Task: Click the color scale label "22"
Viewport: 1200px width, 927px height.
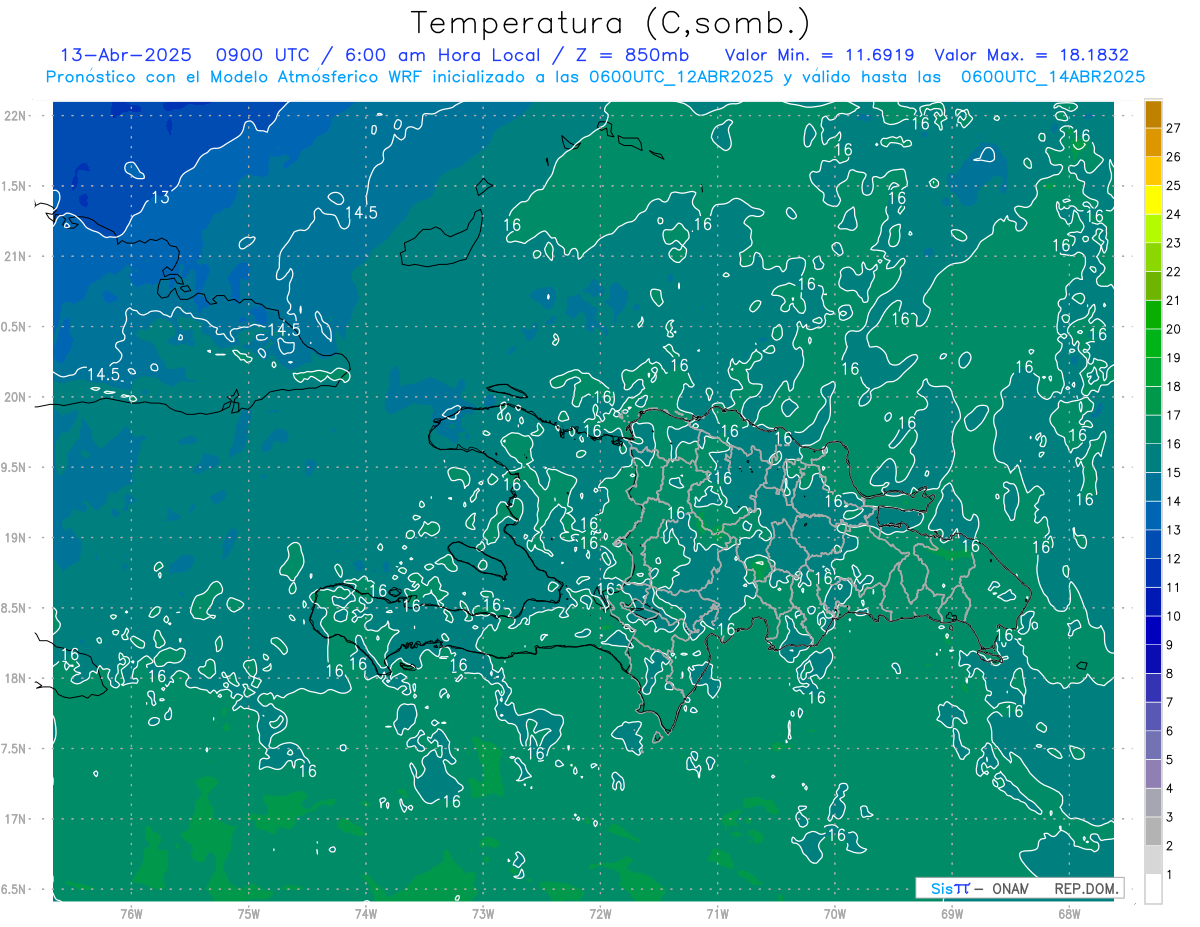Action: pyautogui.click(x=1174, y=272)
